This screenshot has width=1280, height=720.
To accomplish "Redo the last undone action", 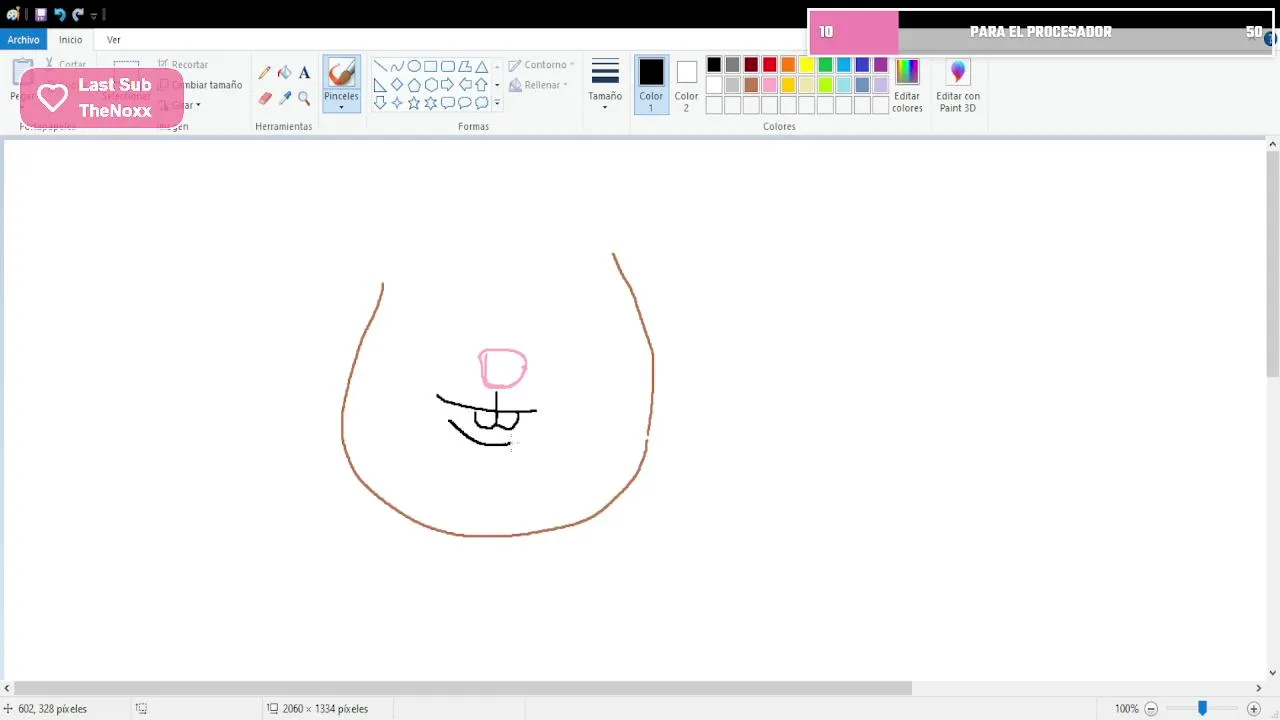I will tap(77, 14).
